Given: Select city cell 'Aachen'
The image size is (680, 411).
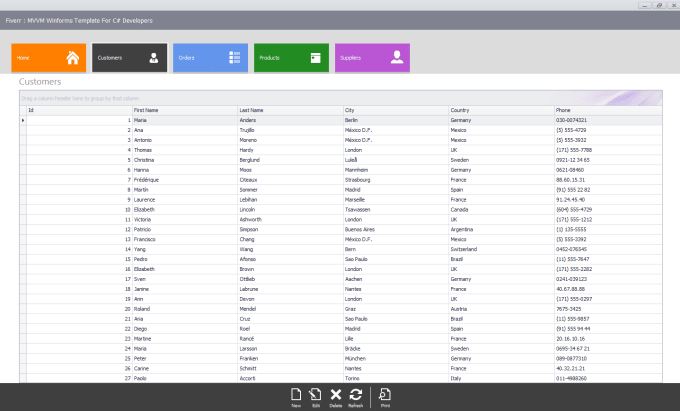Looking at the screenshot, I should tap(396, 279).
